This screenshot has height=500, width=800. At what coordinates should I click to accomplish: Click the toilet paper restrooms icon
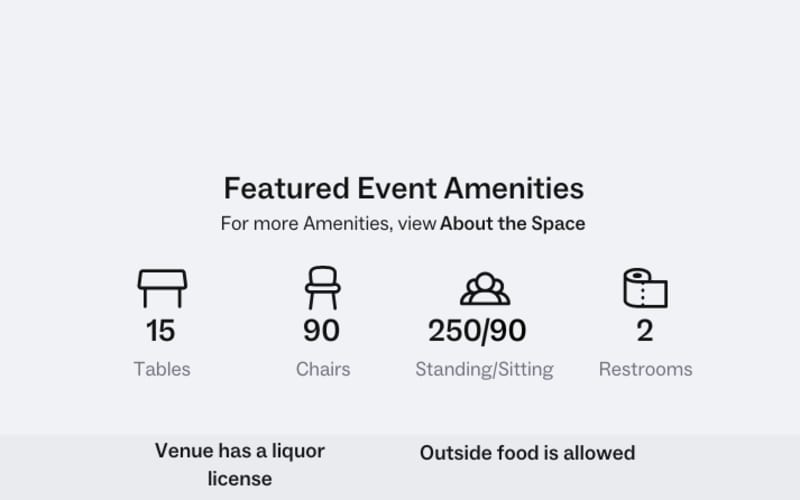click(645, 288)
